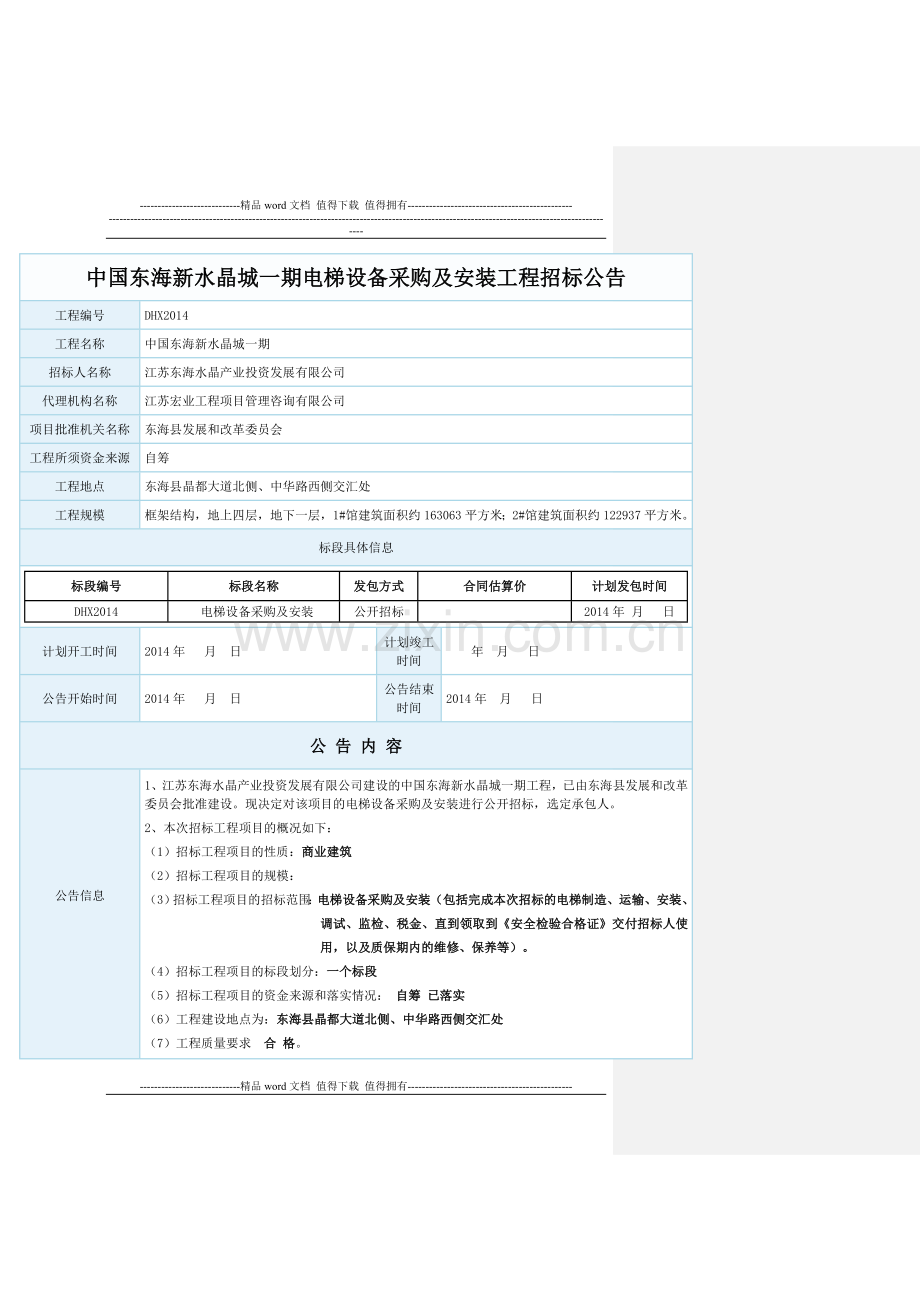The image size is (920, 1302).
Task: Click the 计划竣工时间 label
Action: click(409, 651)
